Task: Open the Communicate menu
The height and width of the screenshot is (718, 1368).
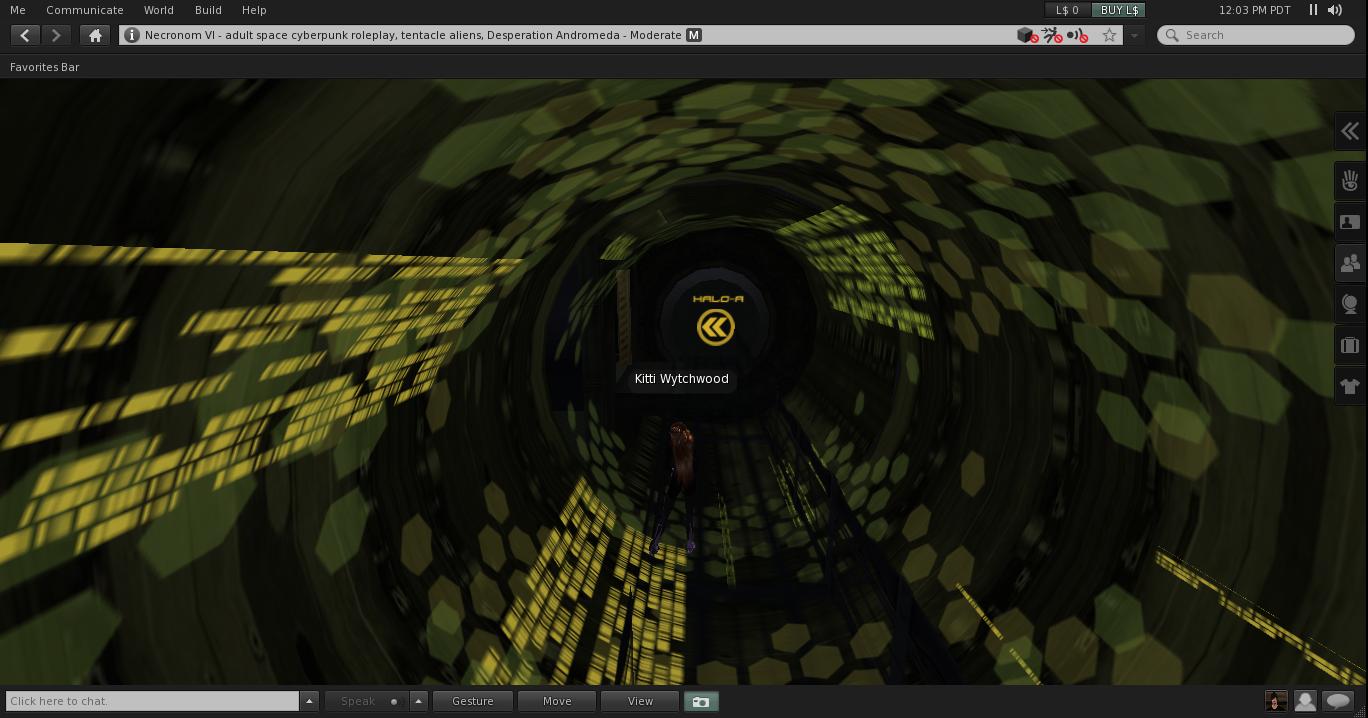Action: point(85,10)
